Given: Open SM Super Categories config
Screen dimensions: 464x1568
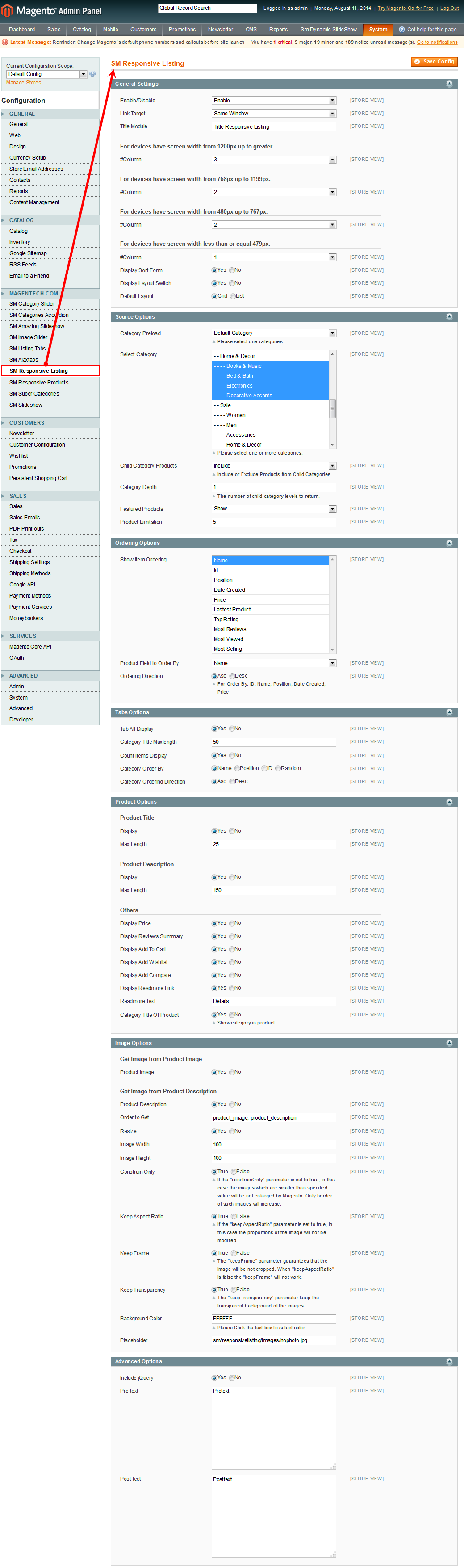Looking at the screenshot, I should point(34,394).
